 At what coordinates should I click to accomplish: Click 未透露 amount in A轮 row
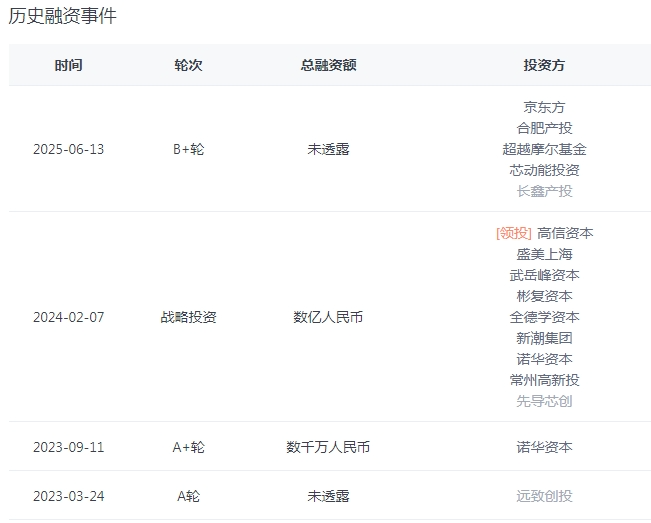tap(328, 496)
